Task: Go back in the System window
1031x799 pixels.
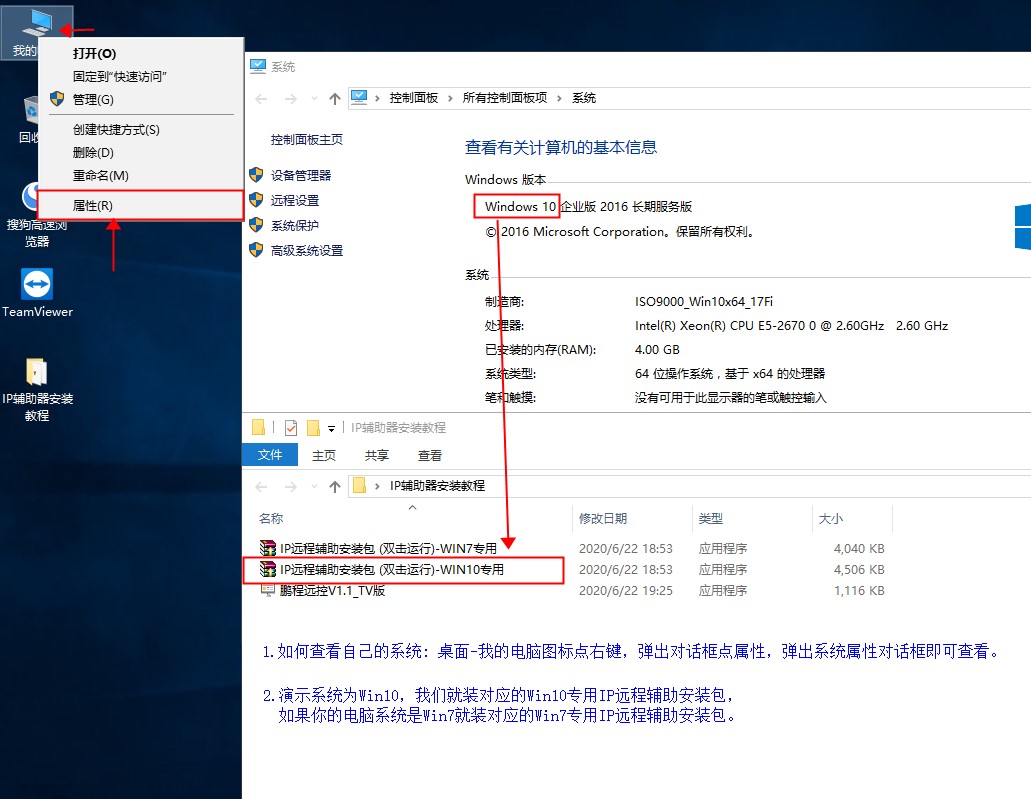Action: tap(262, 99)
